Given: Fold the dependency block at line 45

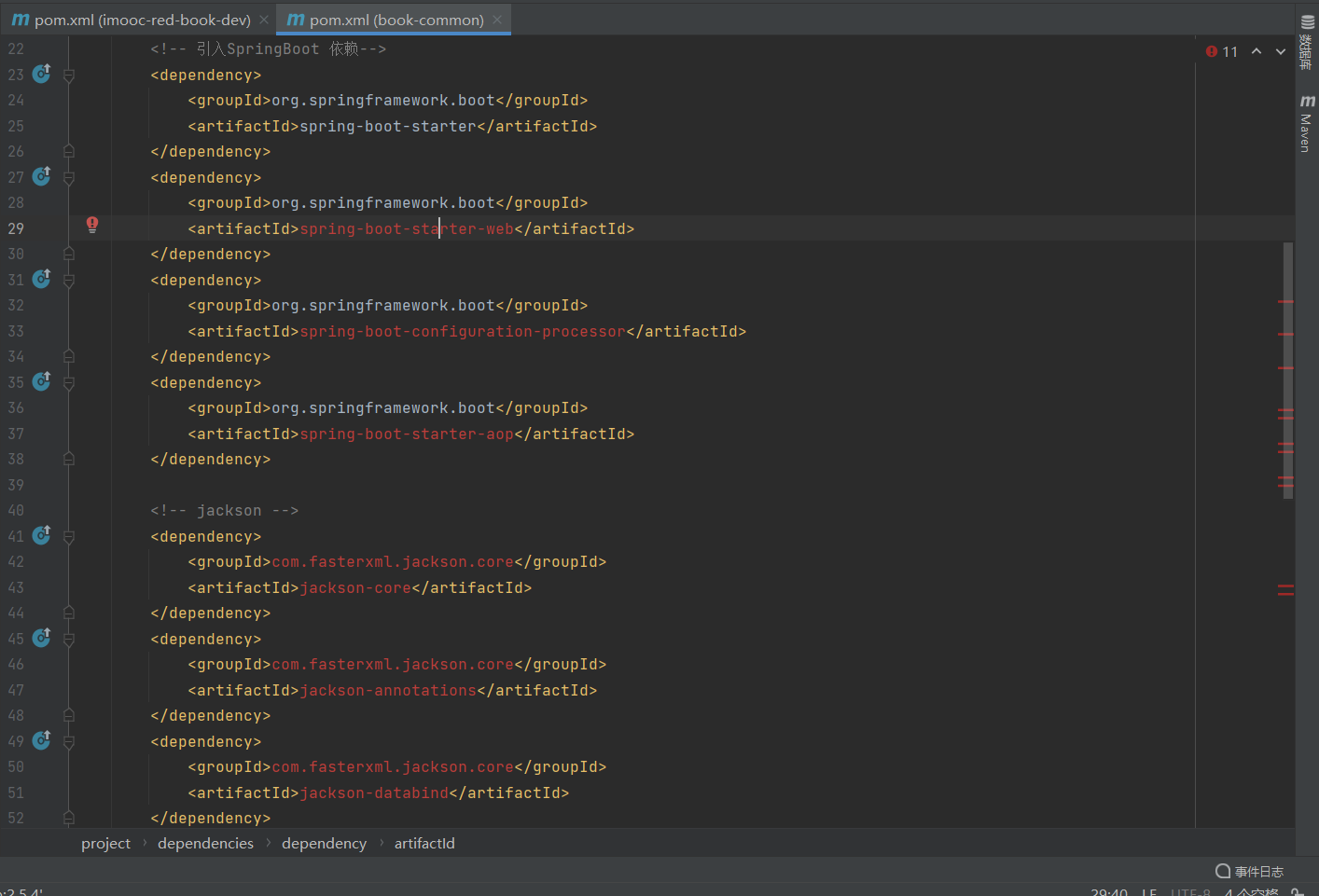Looking at the screenshot, I should [x=69, y=640].
